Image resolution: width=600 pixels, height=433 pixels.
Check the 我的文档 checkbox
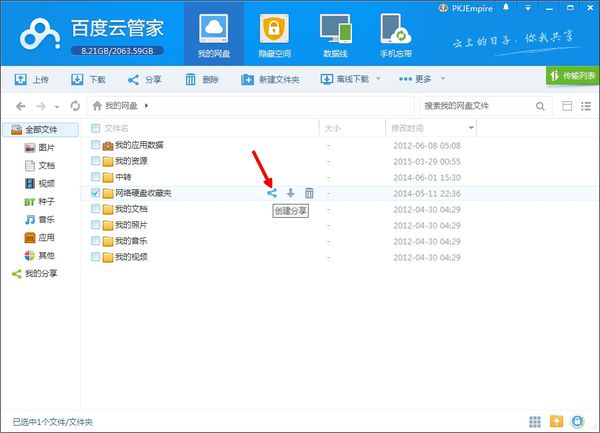click(95, 209)
